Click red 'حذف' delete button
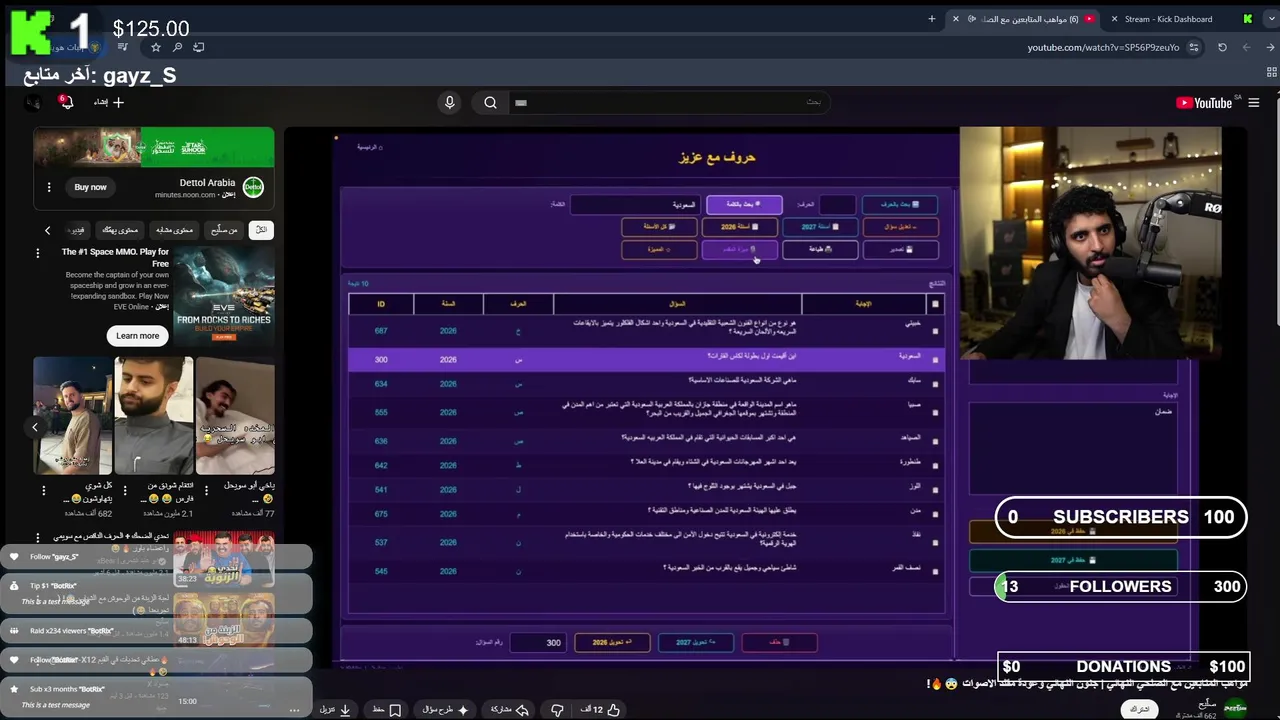The height and width of the screenshot is (720, 1280). (x=779, y=642)
